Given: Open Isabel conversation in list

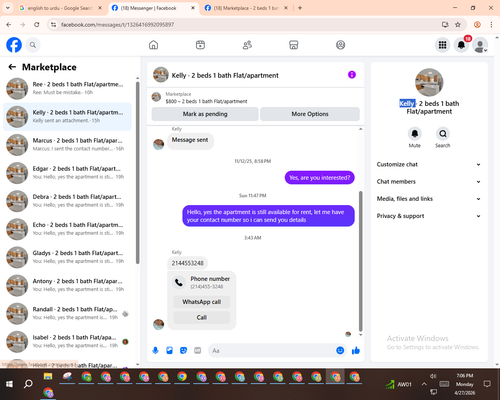Looking at the screenshot, I should 67,341.
